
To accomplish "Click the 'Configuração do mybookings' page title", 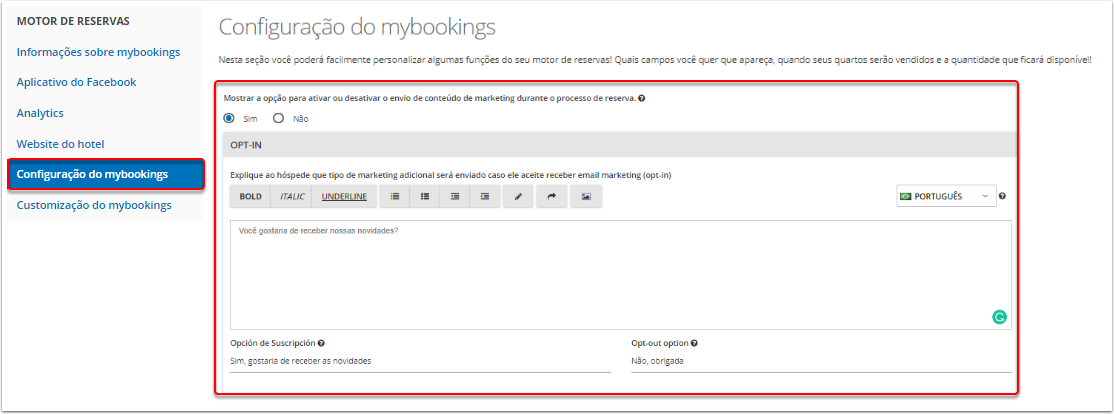I will click(357, 27).
